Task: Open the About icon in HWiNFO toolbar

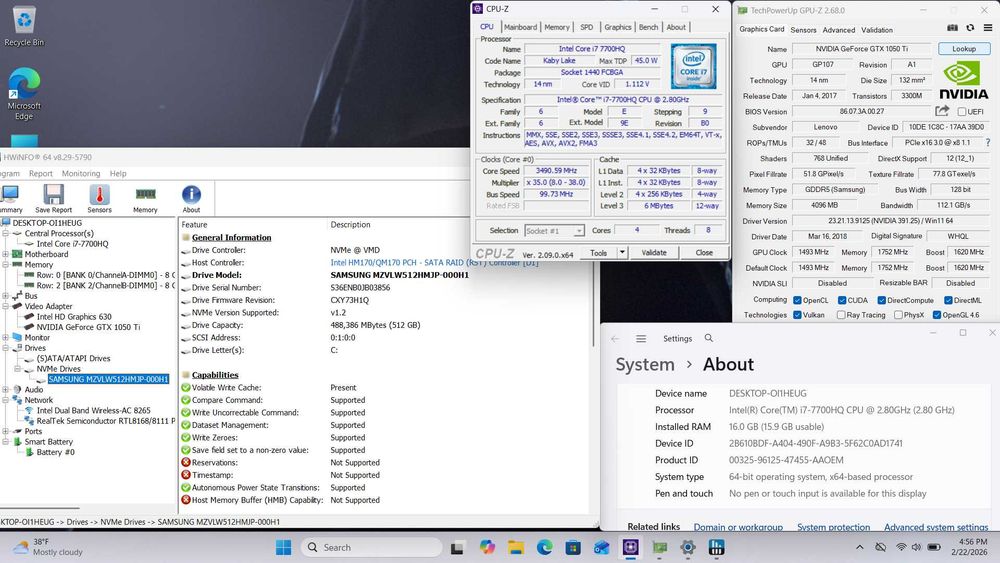Action: click(191, 198)
